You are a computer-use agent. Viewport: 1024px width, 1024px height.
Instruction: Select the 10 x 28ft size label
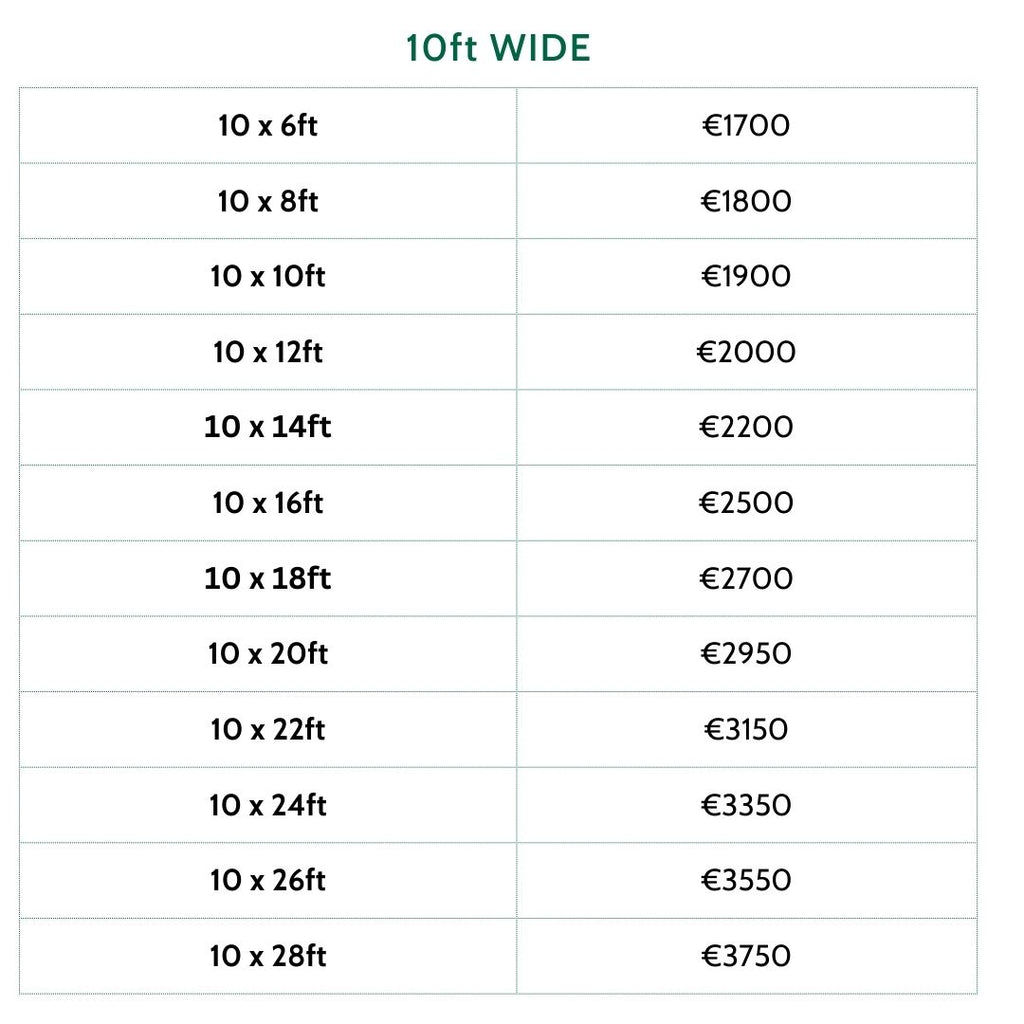(268, 956)
